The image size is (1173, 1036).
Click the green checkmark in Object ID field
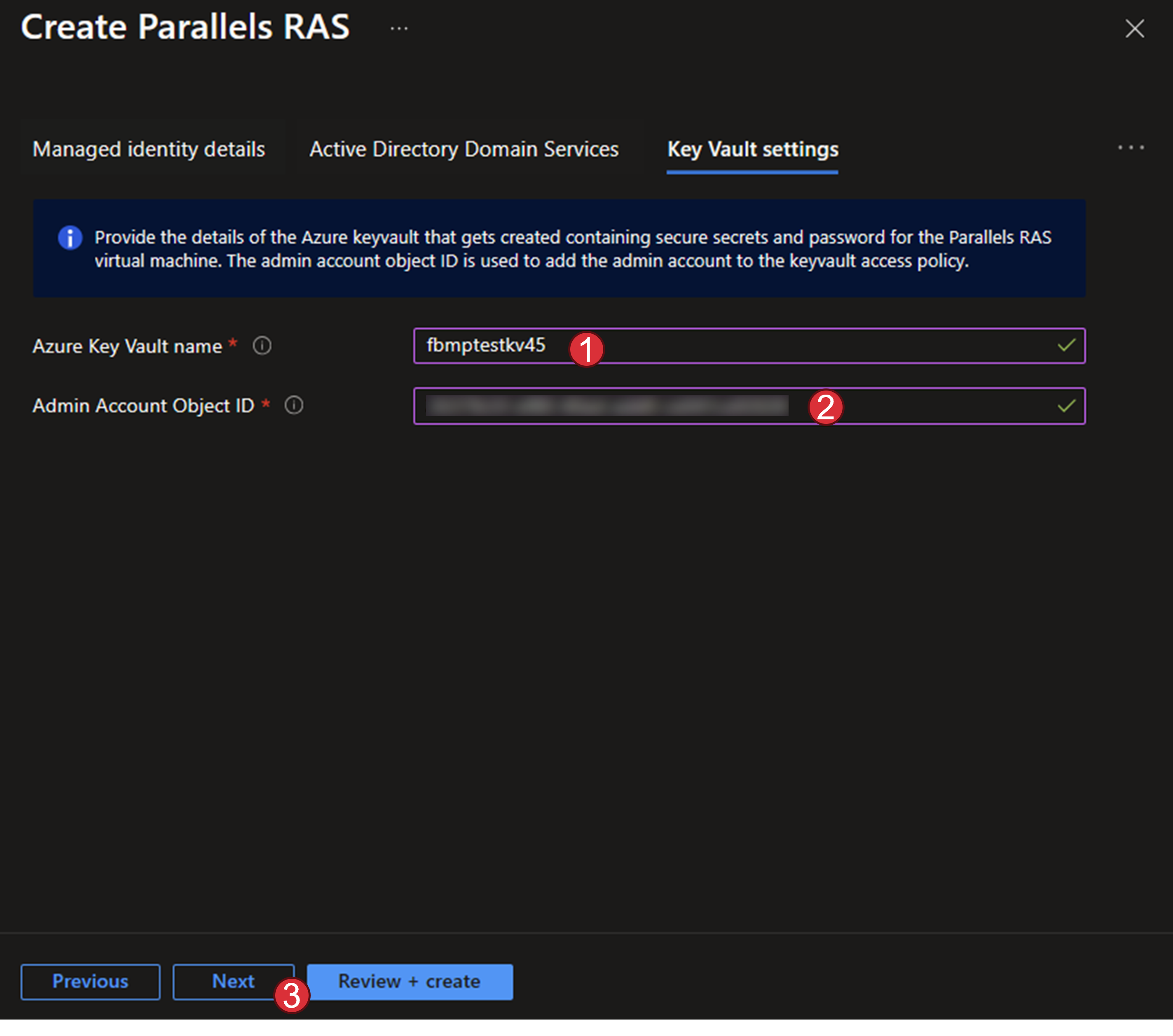(1066, 406)
